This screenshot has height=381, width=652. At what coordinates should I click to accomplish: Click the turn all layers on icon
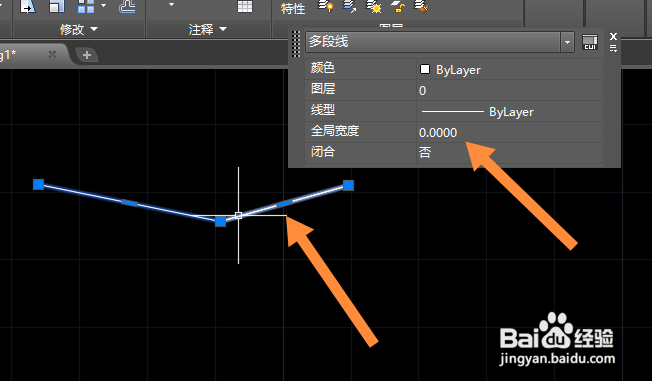326,6
